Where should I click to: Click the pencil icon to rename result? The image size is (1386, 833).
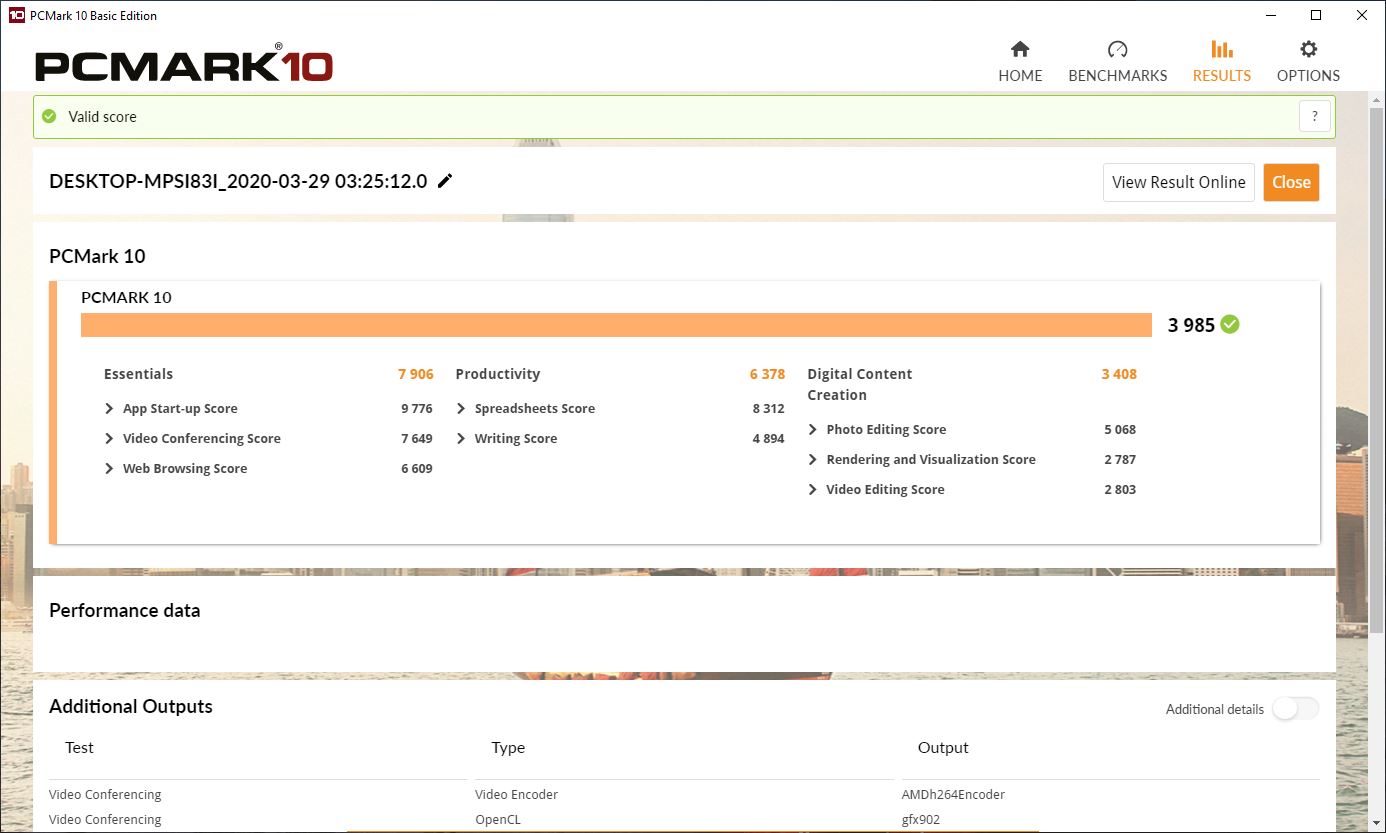[x=445, y=181]
